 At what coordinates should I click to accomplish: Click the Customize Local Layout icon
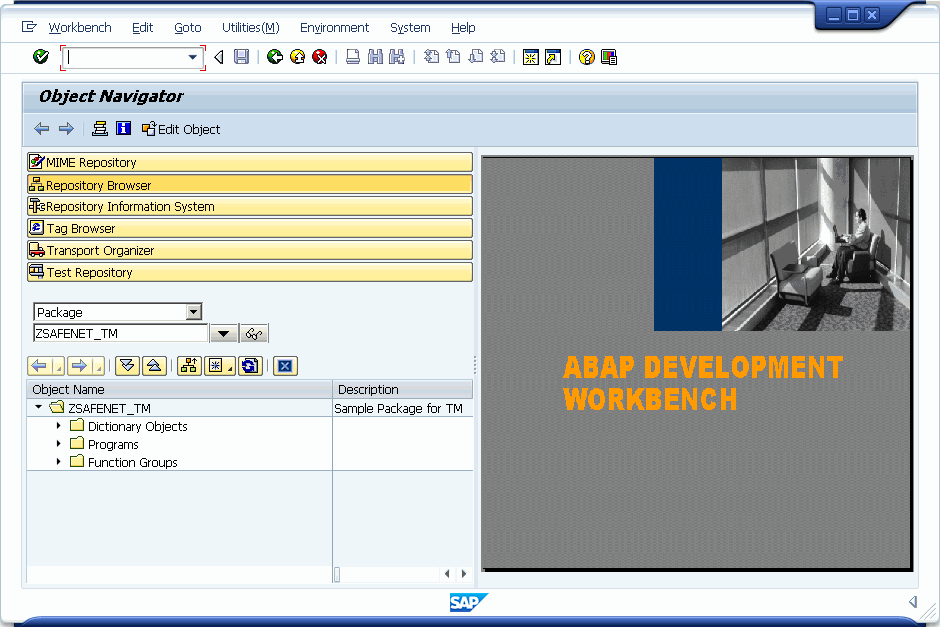pyautogui.click(x=608, y=57)
